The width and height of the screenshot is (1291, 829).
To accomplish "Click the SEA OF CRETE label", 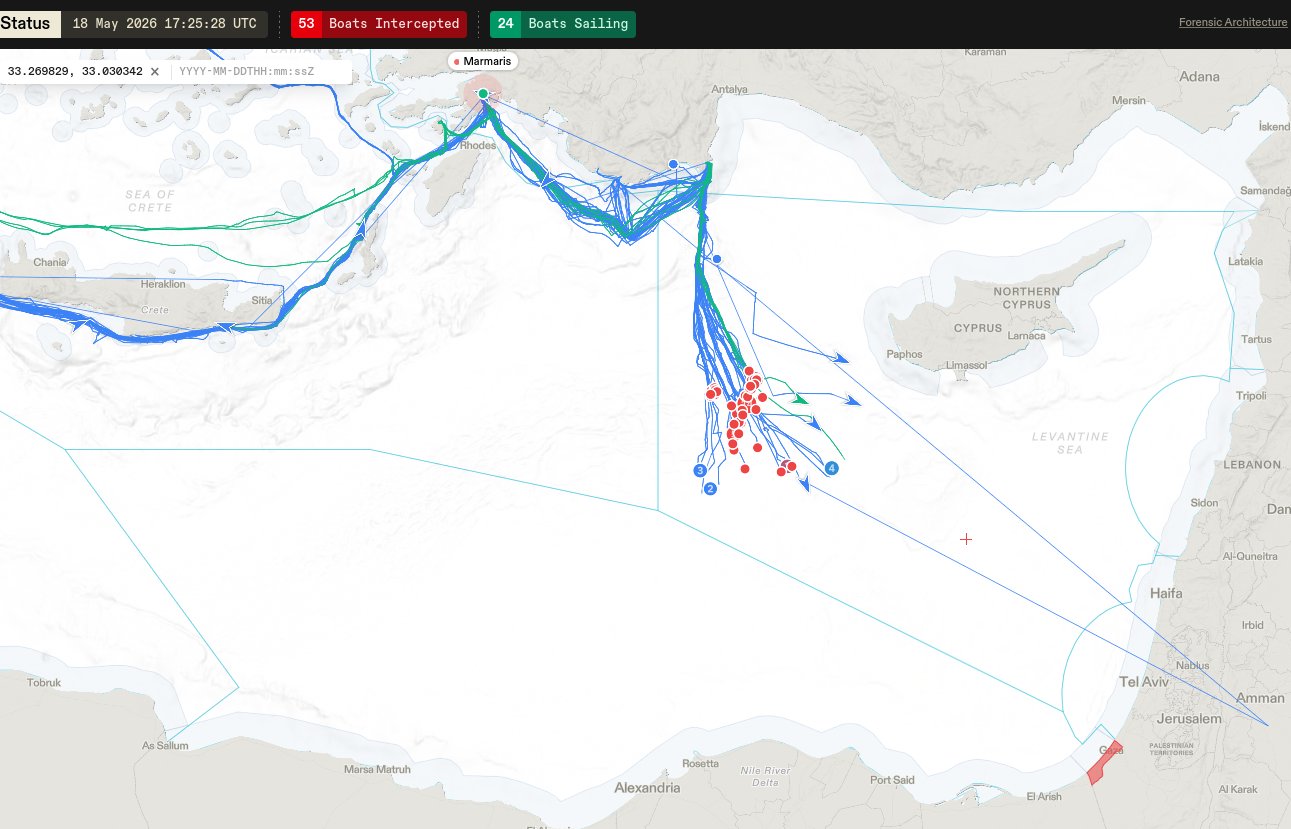I will point(150,201).
